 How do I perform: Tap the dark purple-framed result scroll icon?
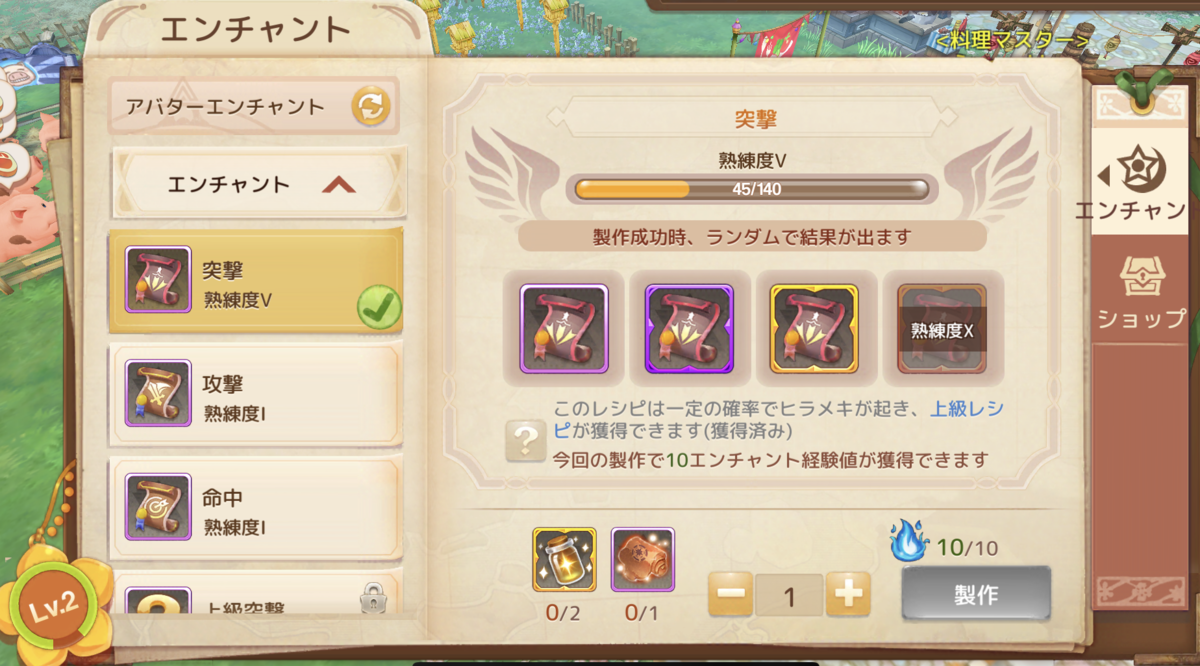pyautogui.click(x=689, y=329)
